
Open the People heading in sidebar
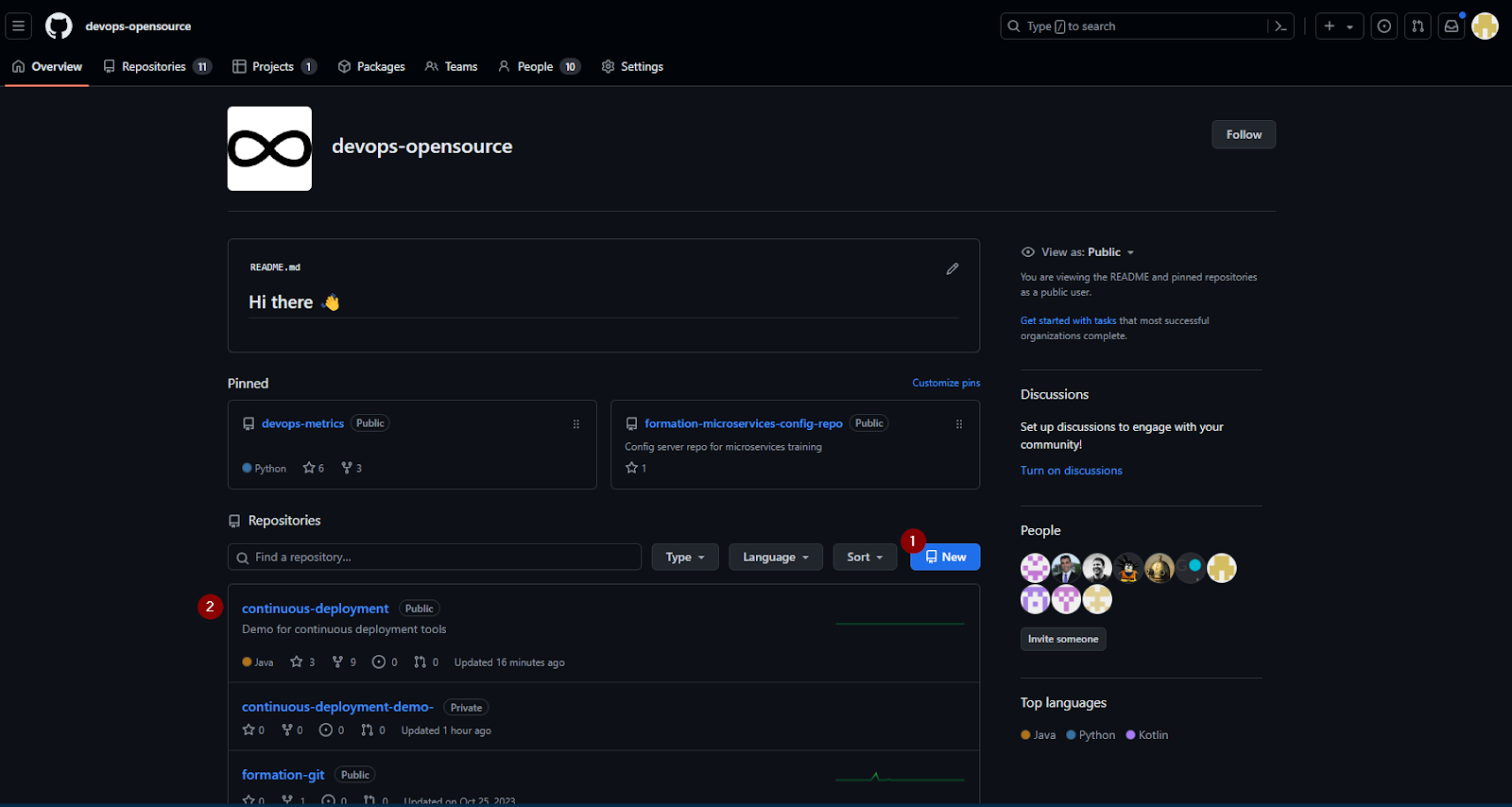tap(1040, 531)
